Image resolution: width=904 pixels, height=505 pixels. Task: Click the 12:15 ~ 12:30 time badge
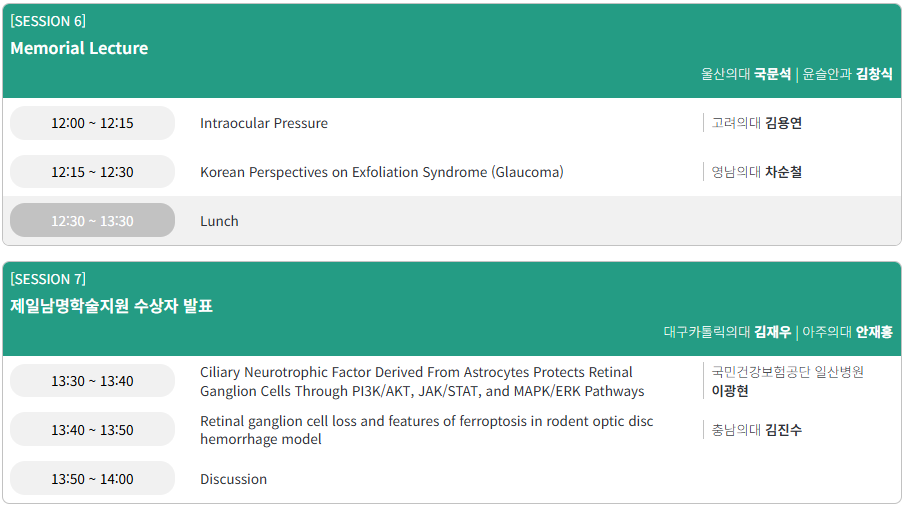click(92, 172)
